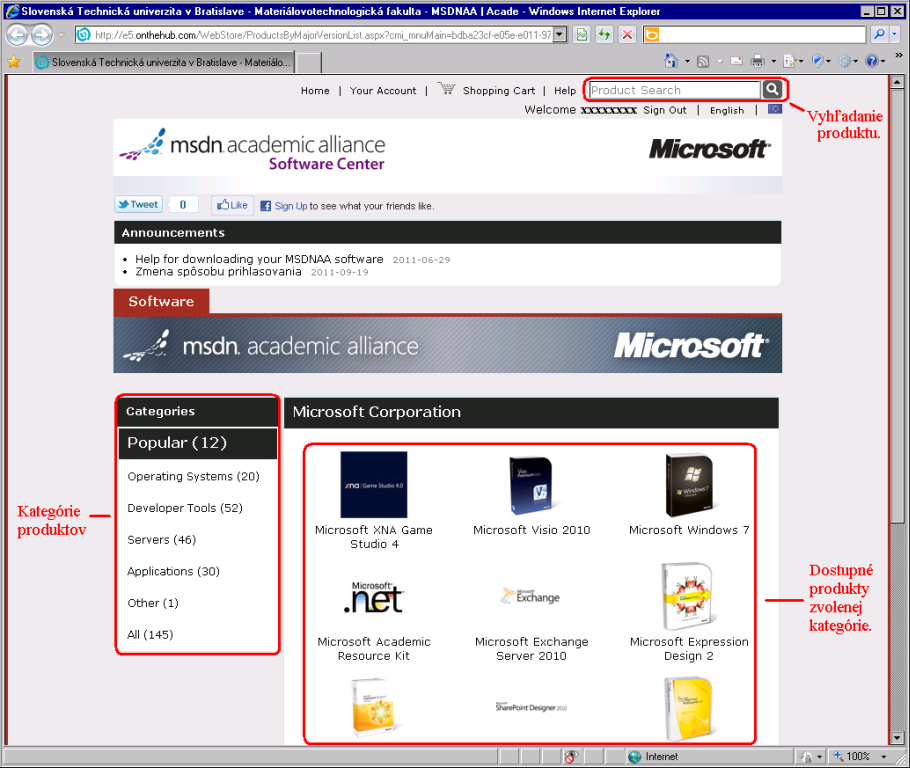This screenshot has height=768, width=910.
Task: Go back with the browser Back arrow
Action: click(x=17, y=35)
